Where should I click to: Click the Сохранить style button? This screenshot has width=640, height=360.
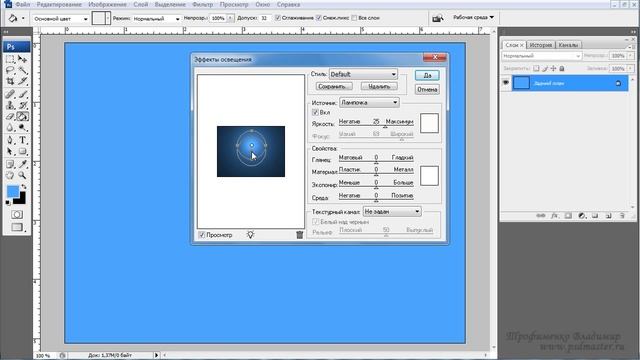tap(334, 87)
